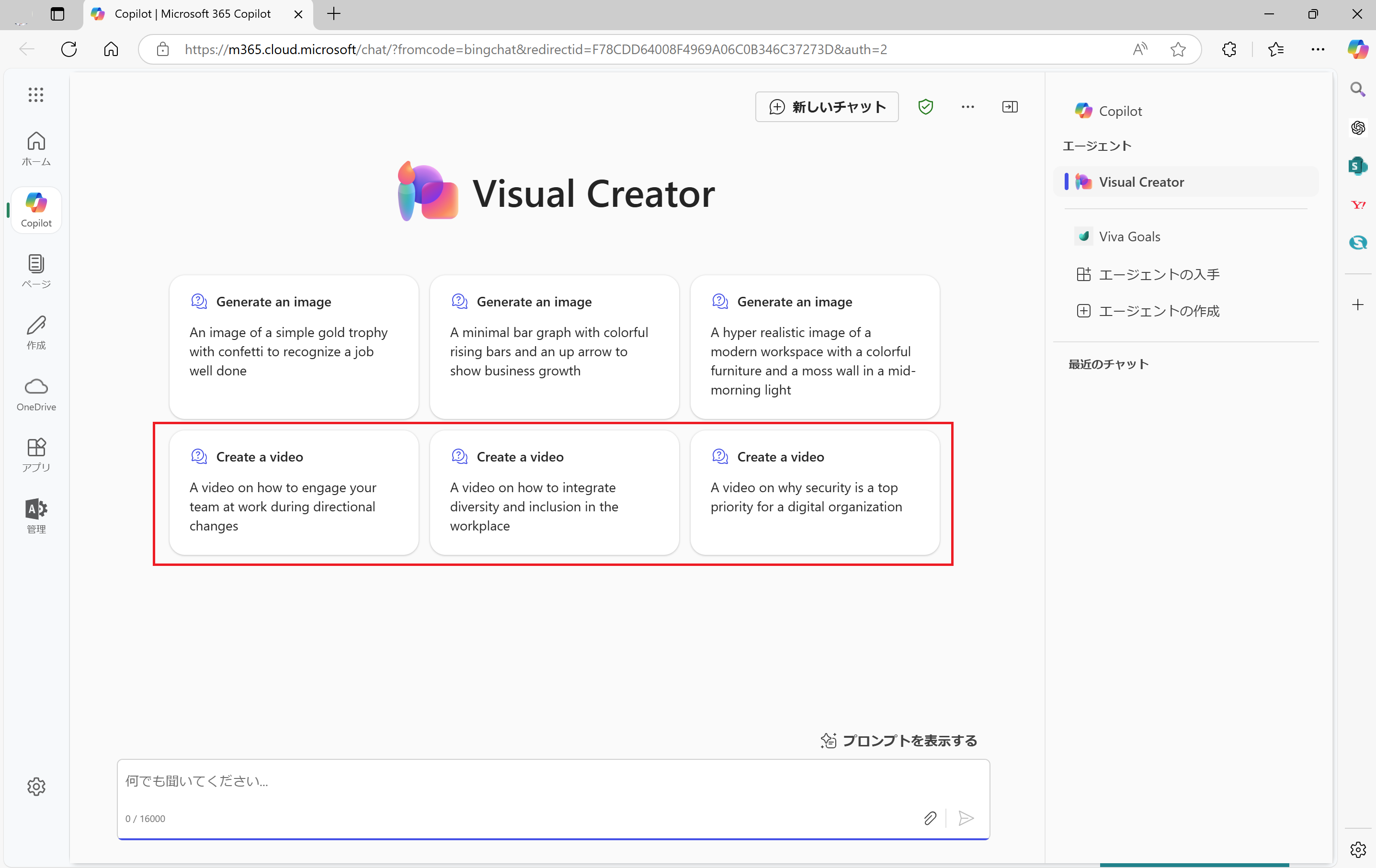Select Visual Creator agent in right panel

1186,181
